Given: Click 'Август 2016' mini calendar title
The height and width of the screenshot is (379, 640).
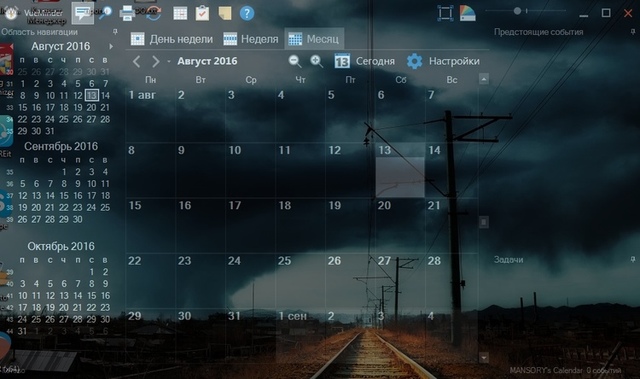Looking at the screenshot, I should point(61,47).
